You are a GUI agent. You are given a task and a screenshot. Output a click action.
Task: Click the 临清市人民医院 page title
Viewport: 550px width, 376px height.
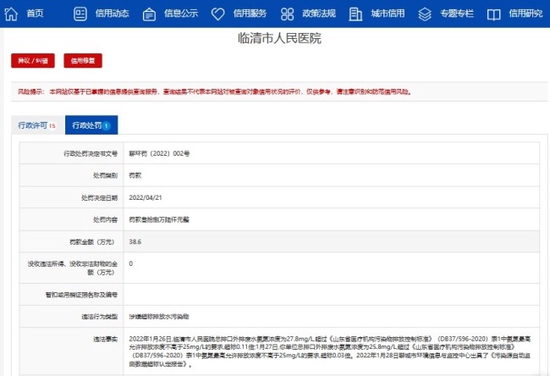[279, 38]
